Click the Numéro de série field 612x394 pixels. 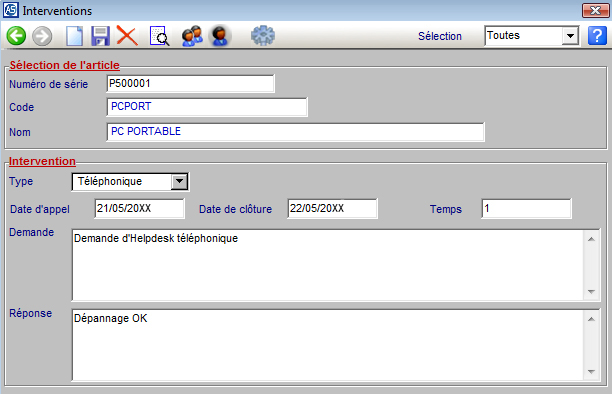click(x=190, y=84)
